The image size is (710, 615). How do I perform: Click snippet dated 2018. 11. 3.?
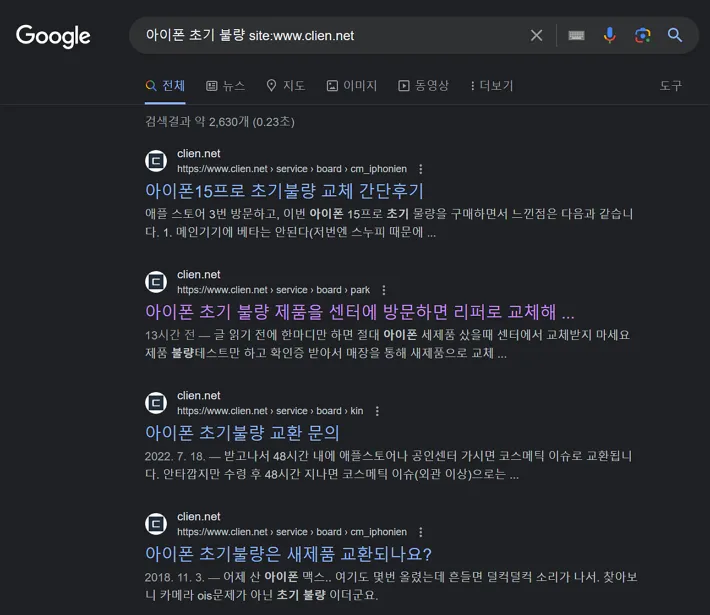391,586
